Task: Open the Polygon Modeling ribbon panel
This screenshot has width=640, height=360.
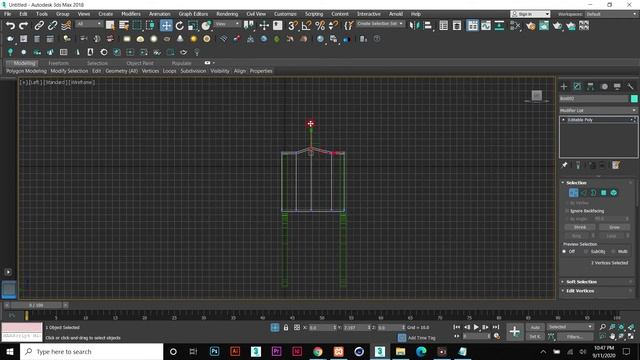Action: [x=26, y=71]
